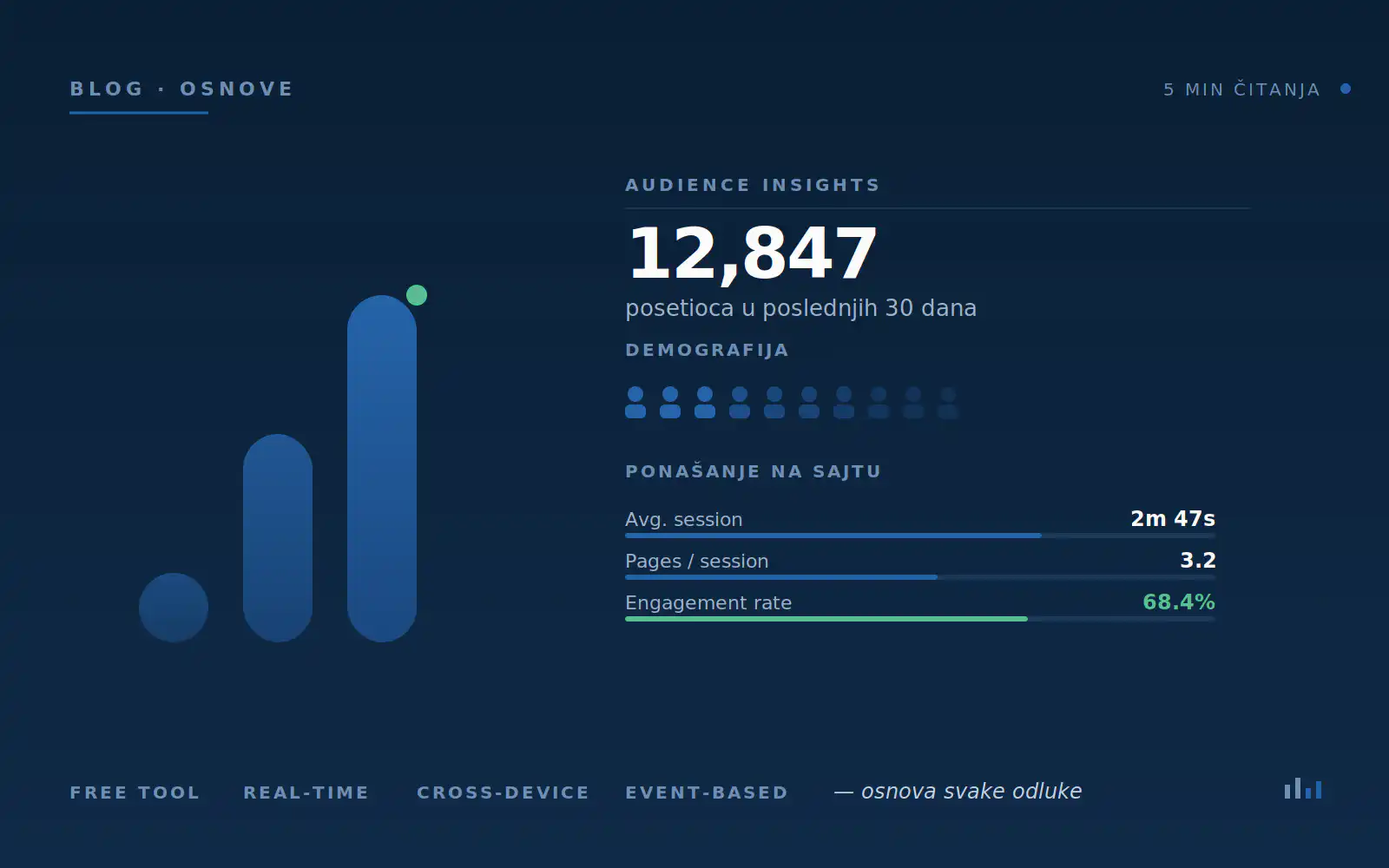Click the round smallest chart bar
This screenshot has height=868, width=1389.
pyautogui.click(x=174, y=608)
